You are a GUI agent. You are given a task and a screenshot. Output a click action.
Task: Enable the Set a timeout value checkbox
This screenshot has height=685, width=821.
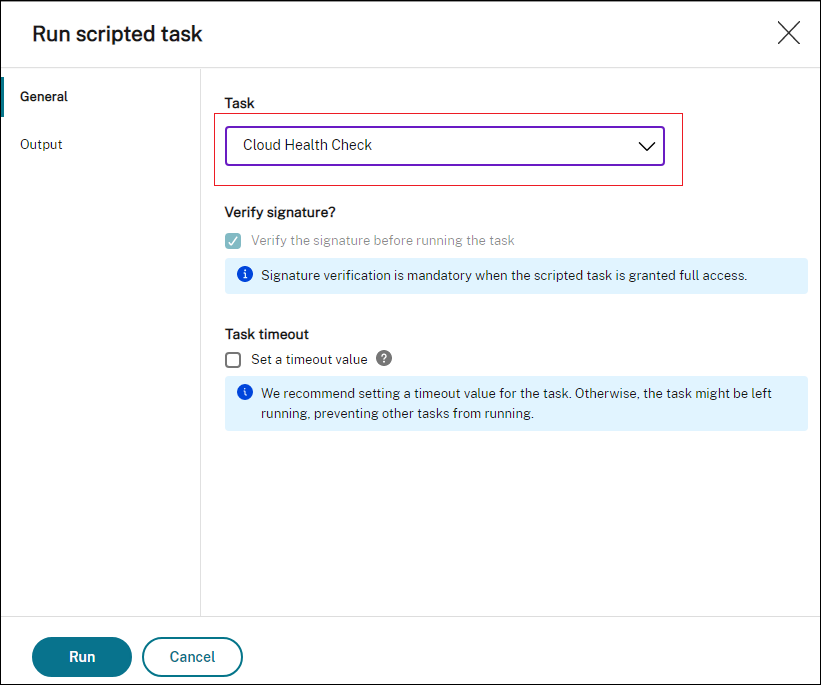pyautogui.click(x=233, y=360)
